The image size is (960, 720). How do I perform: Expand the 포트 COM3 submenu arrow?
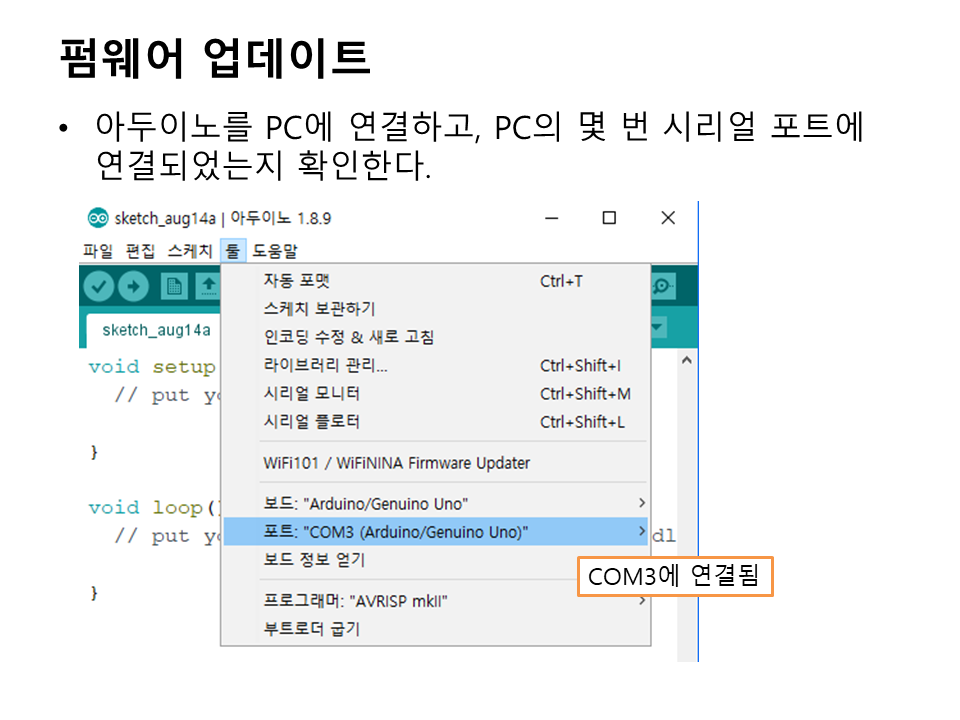pos(642,531)
